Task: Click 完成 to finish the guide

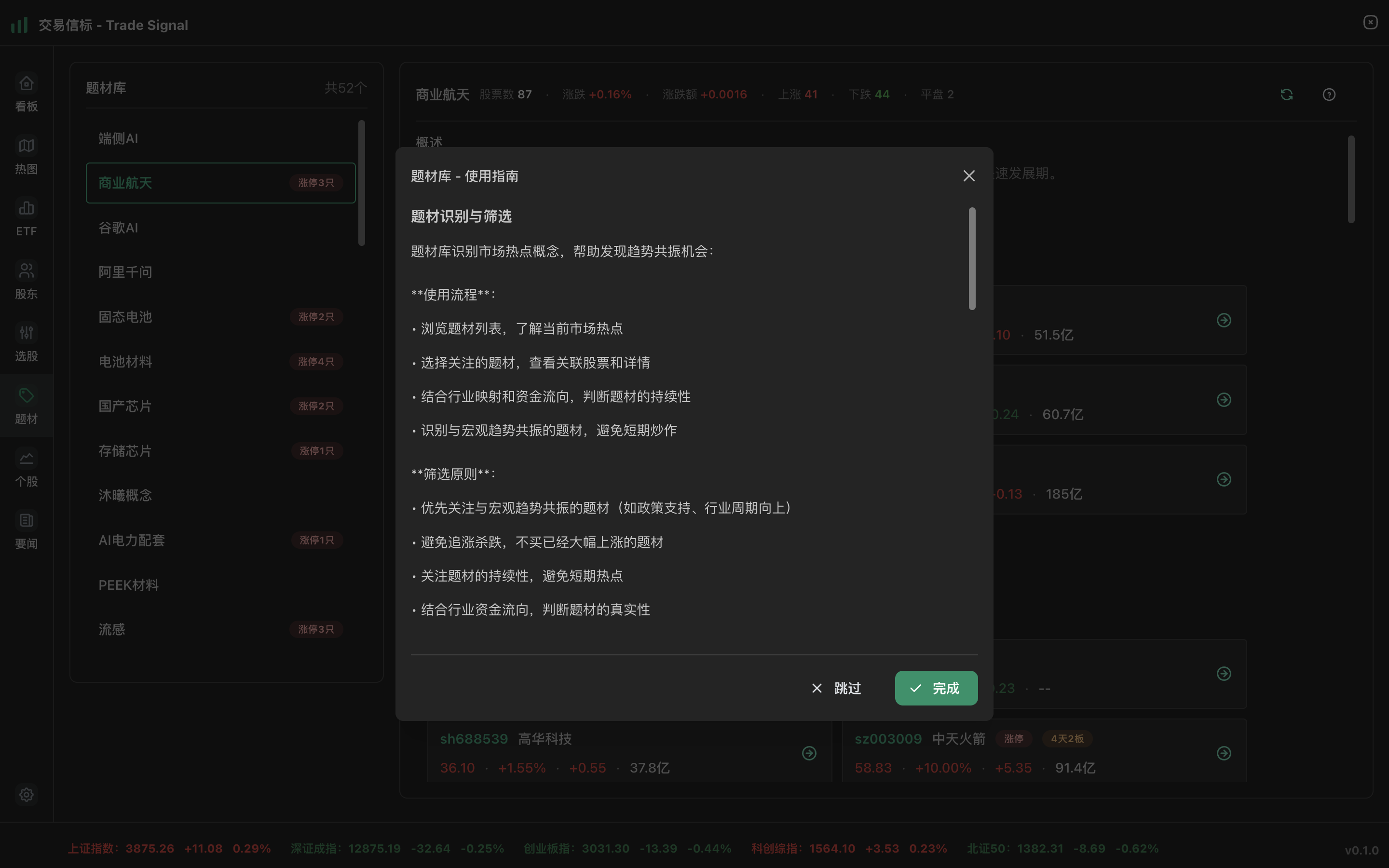Action: point(936,688)
